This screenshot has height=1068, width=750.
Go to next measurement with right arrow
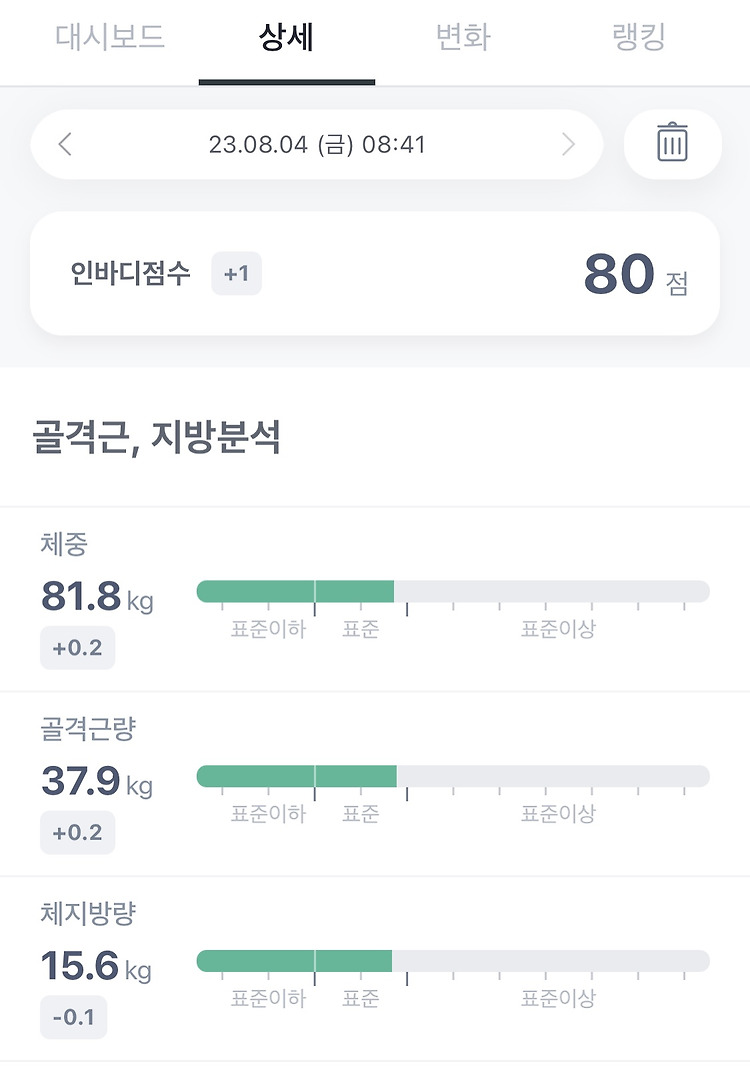pos(568,145)
